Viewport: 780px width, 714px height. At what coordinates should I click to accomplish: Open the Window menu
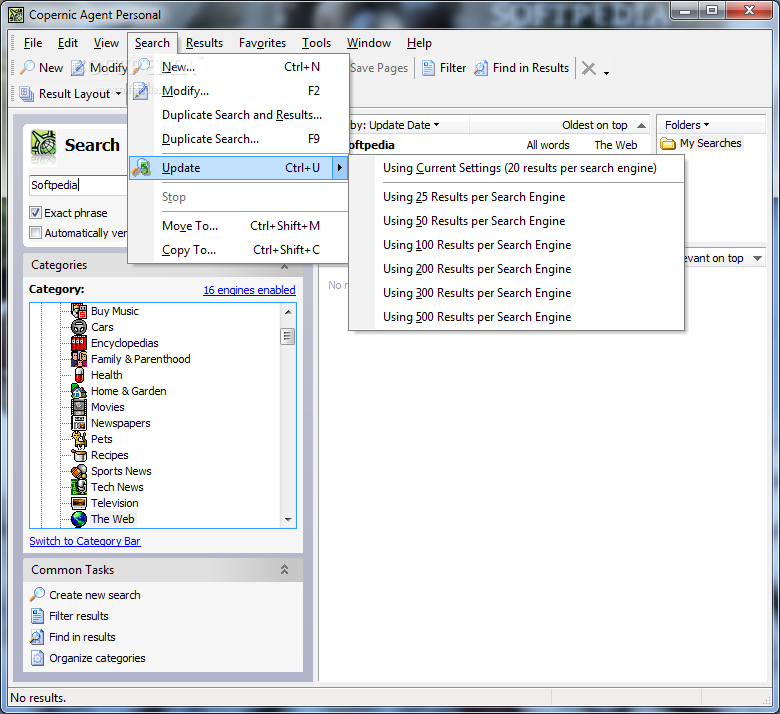(x=369, y=43)
